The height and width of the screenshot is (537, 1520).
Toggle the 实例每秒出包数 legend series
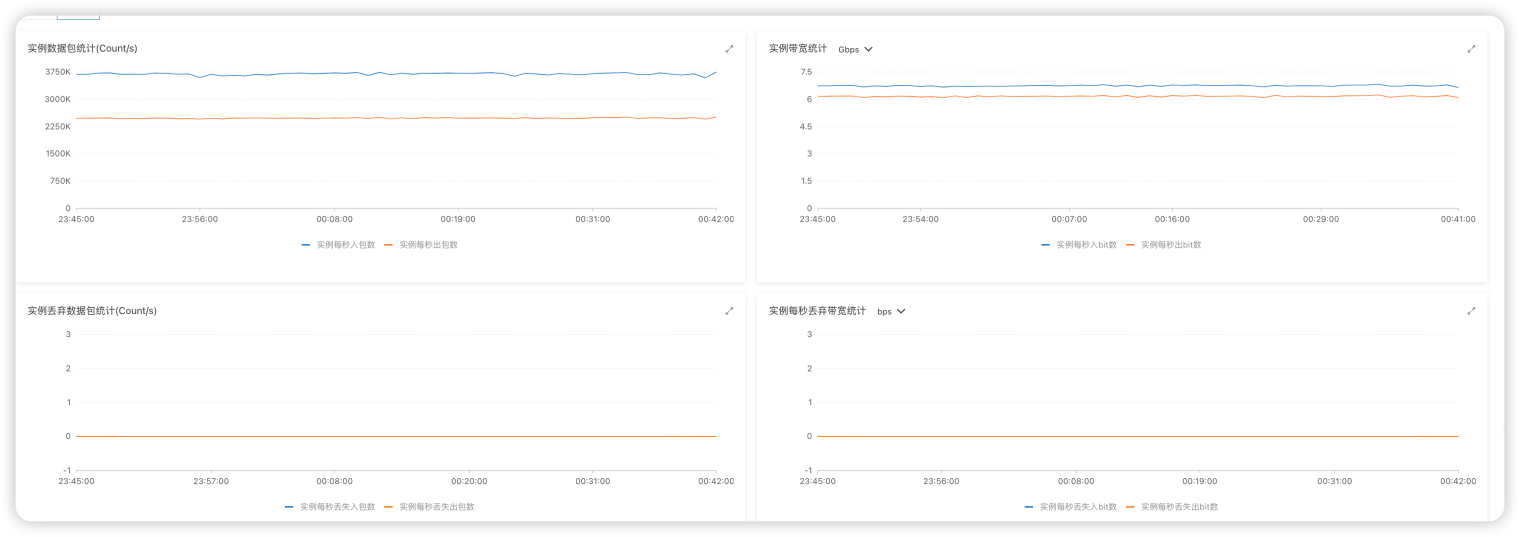(x=421, y=244)
